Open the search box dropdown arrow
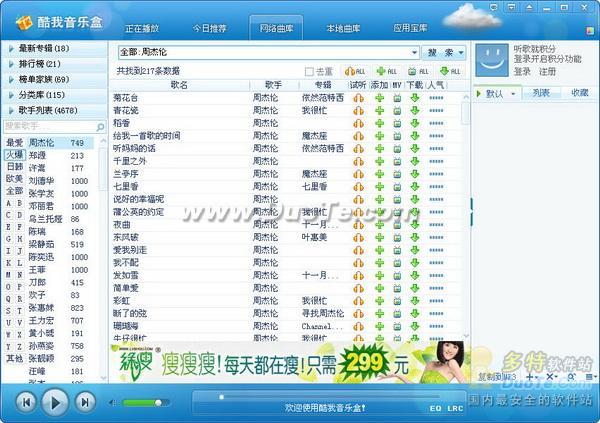Image resolution: width=600 pixels, height=423 pixels. click(x=414, y=52)
